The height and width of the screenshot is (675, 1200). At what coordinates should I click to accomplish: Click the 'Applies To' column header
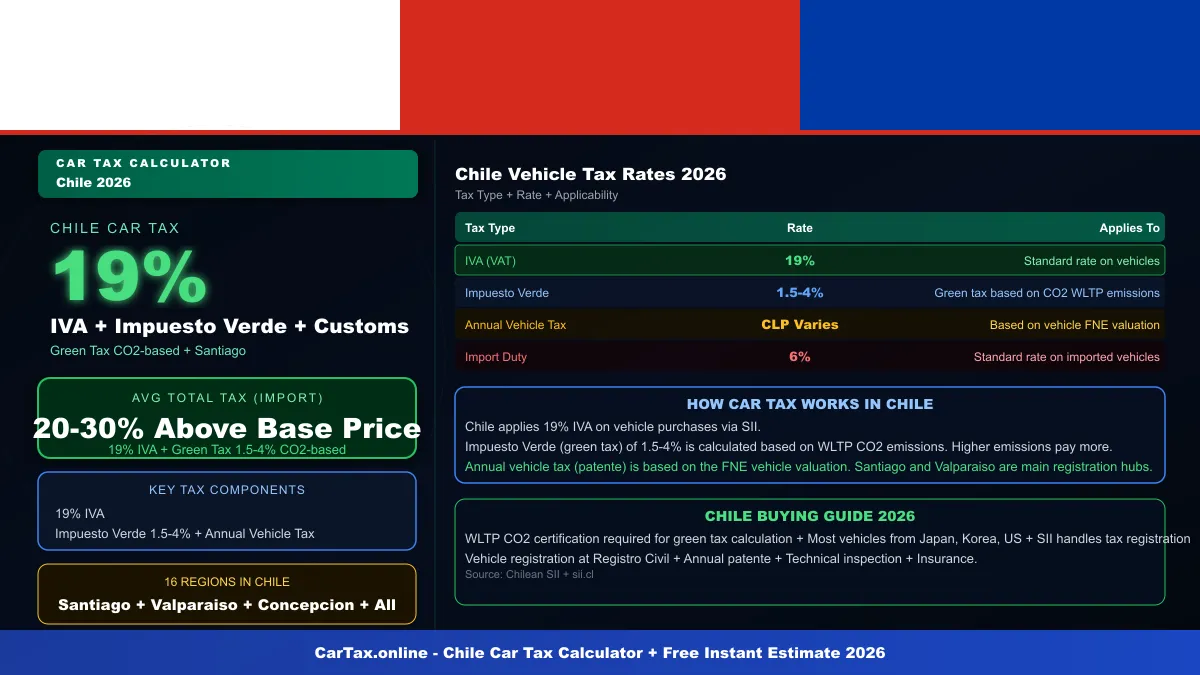point(1130,228)
